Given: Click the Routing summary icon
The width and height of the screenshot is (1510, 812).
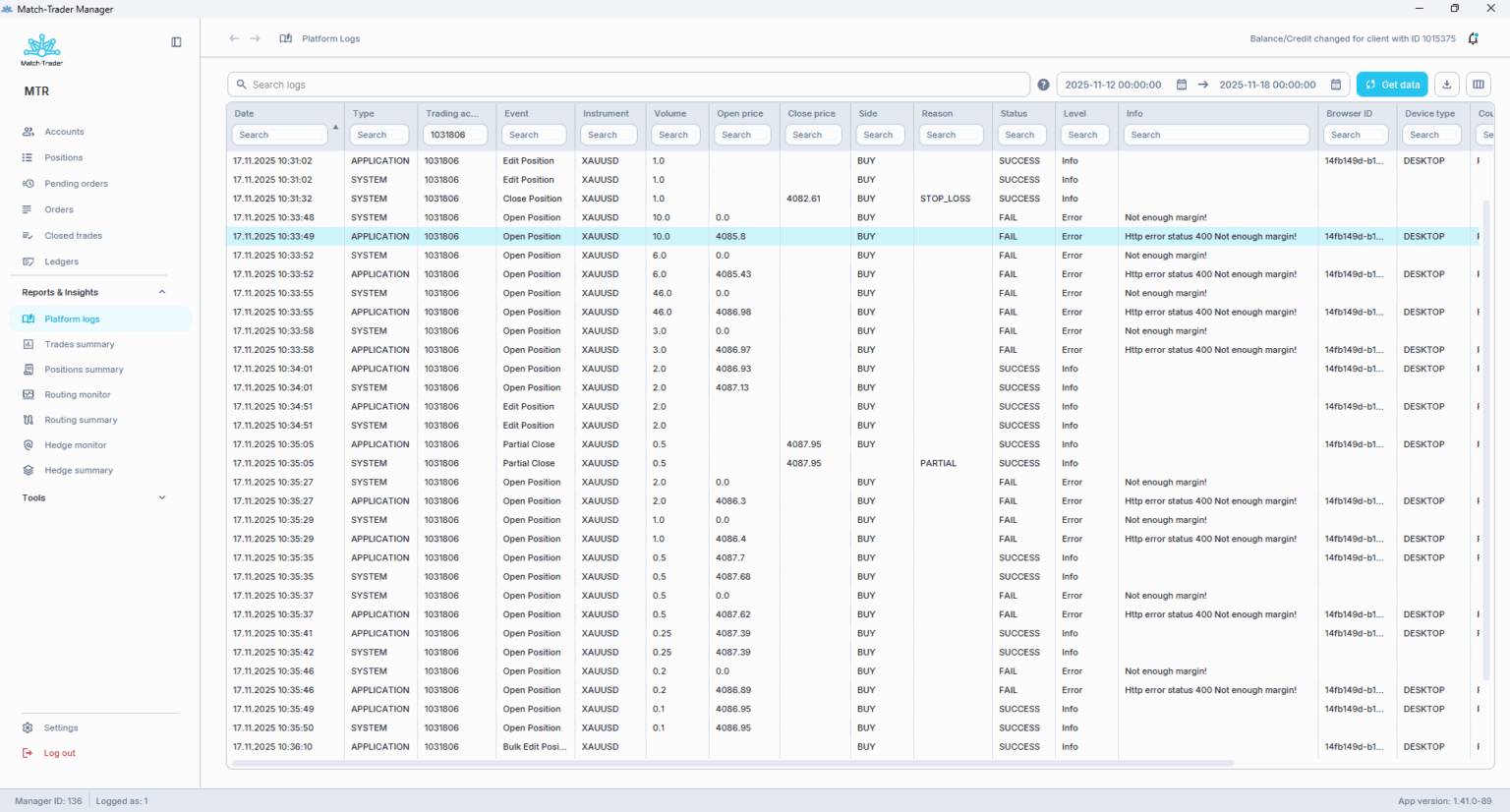Looking at the screenshot, I should (x=28, y=420).
